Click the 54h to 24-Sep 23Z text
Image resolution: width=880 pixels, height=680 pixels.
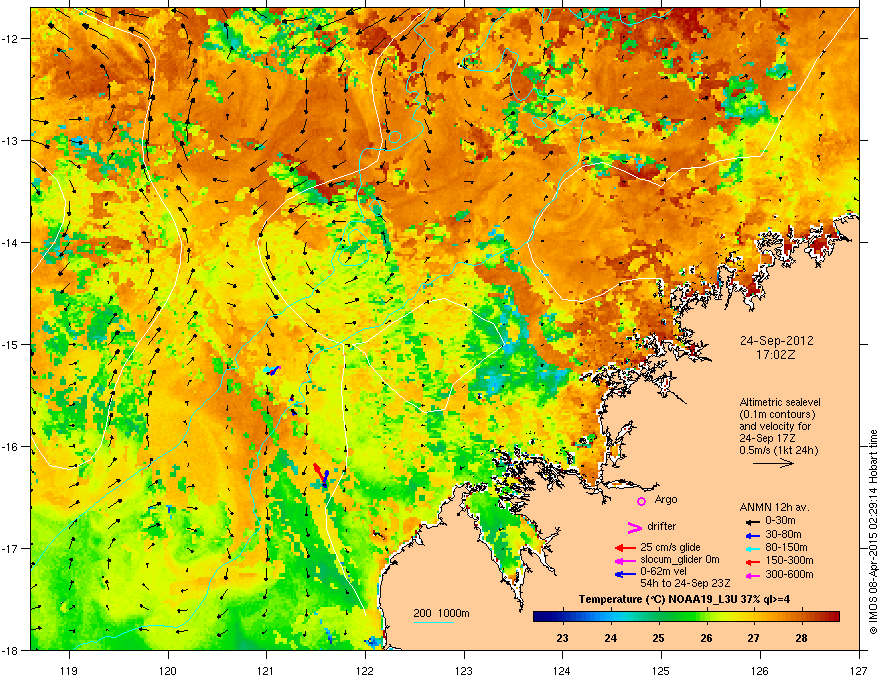685,583
